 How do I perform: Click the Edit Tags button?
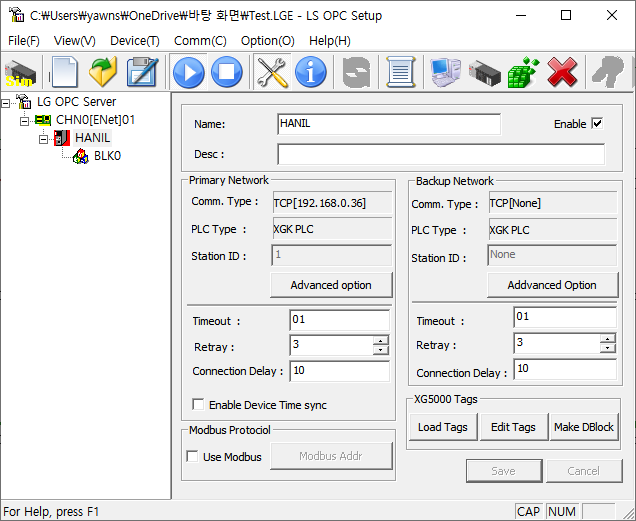pos(514,427)
